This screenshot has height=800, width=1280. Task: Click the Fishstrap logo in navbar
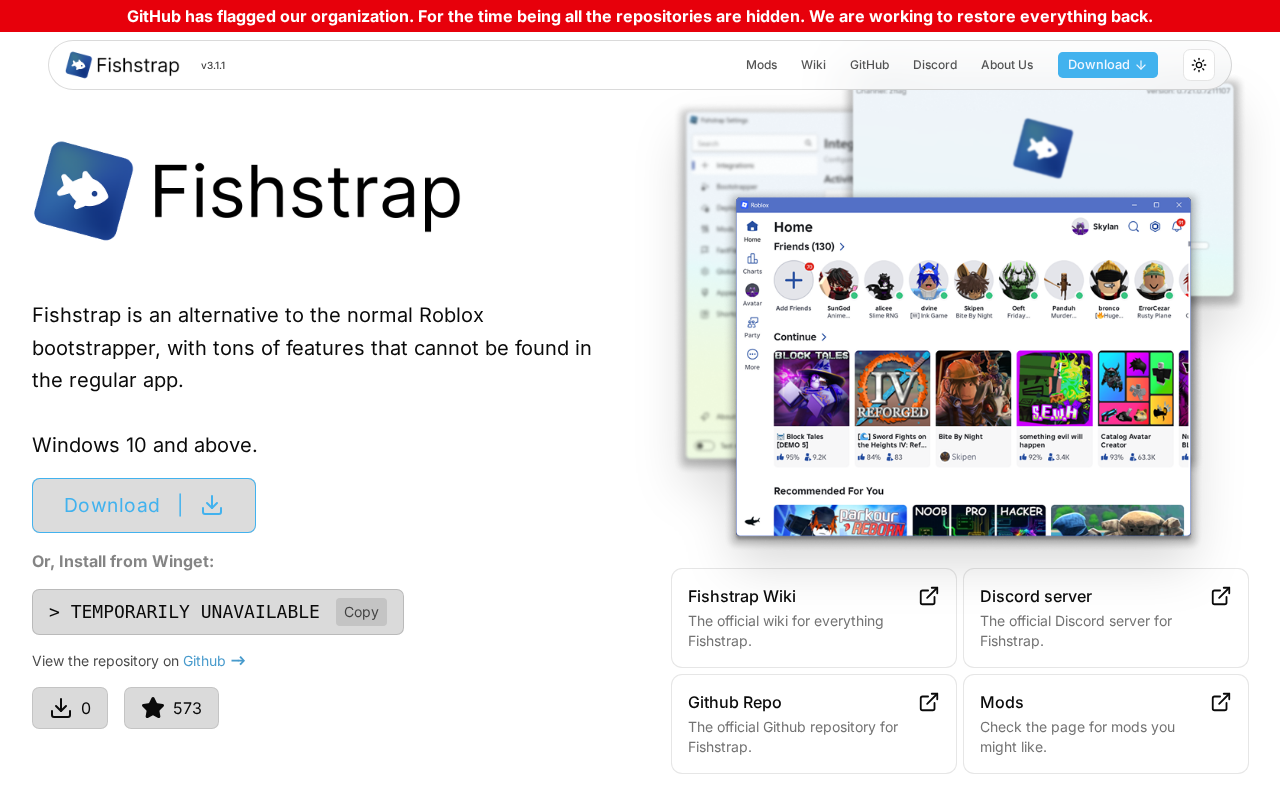pyautogui.click(x=122, y=65)
